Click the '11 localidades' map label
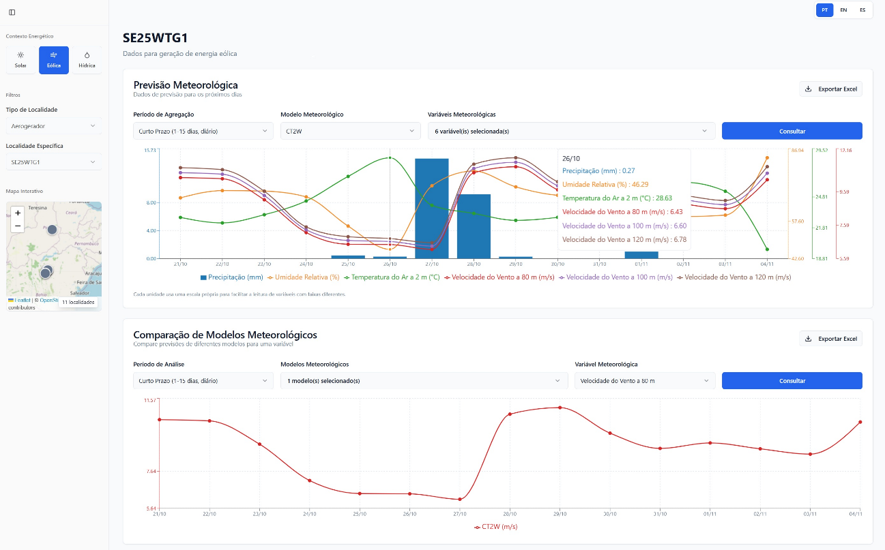 pyautogui.click(x=78, y=302)
